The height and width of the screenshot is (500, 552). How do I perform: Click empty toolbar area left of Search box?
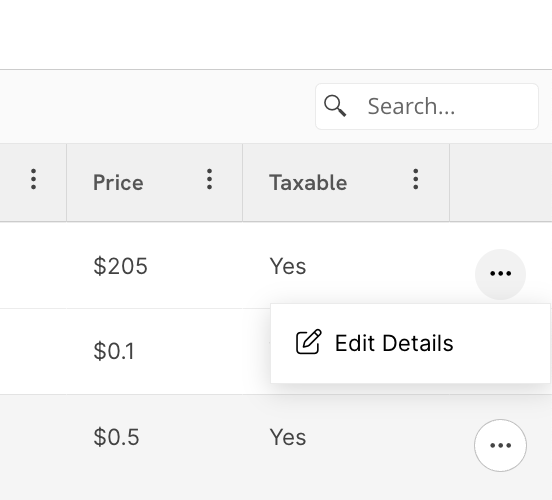pos(157,106)
